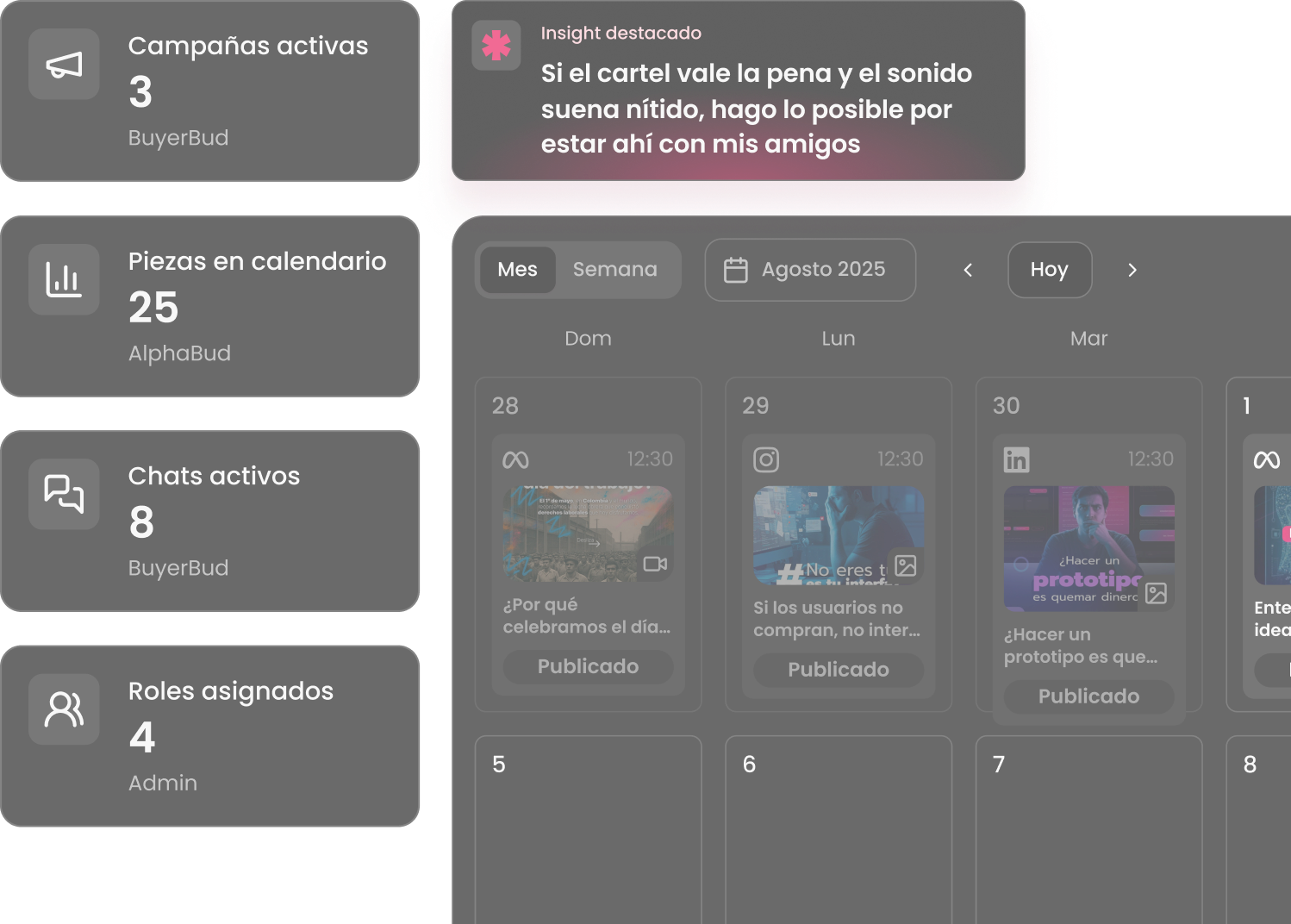The image size is (1291, 924).
Task: Open the Agosto 2025 date selector
Action: 810,270
